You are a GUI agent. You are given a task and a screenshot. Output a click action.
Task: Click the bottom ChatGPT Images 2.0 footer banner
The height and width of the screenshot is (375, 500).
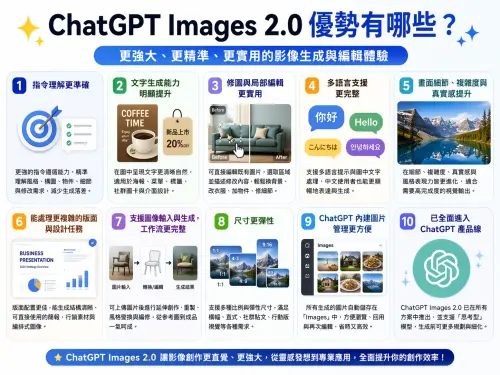click(250, 358)
